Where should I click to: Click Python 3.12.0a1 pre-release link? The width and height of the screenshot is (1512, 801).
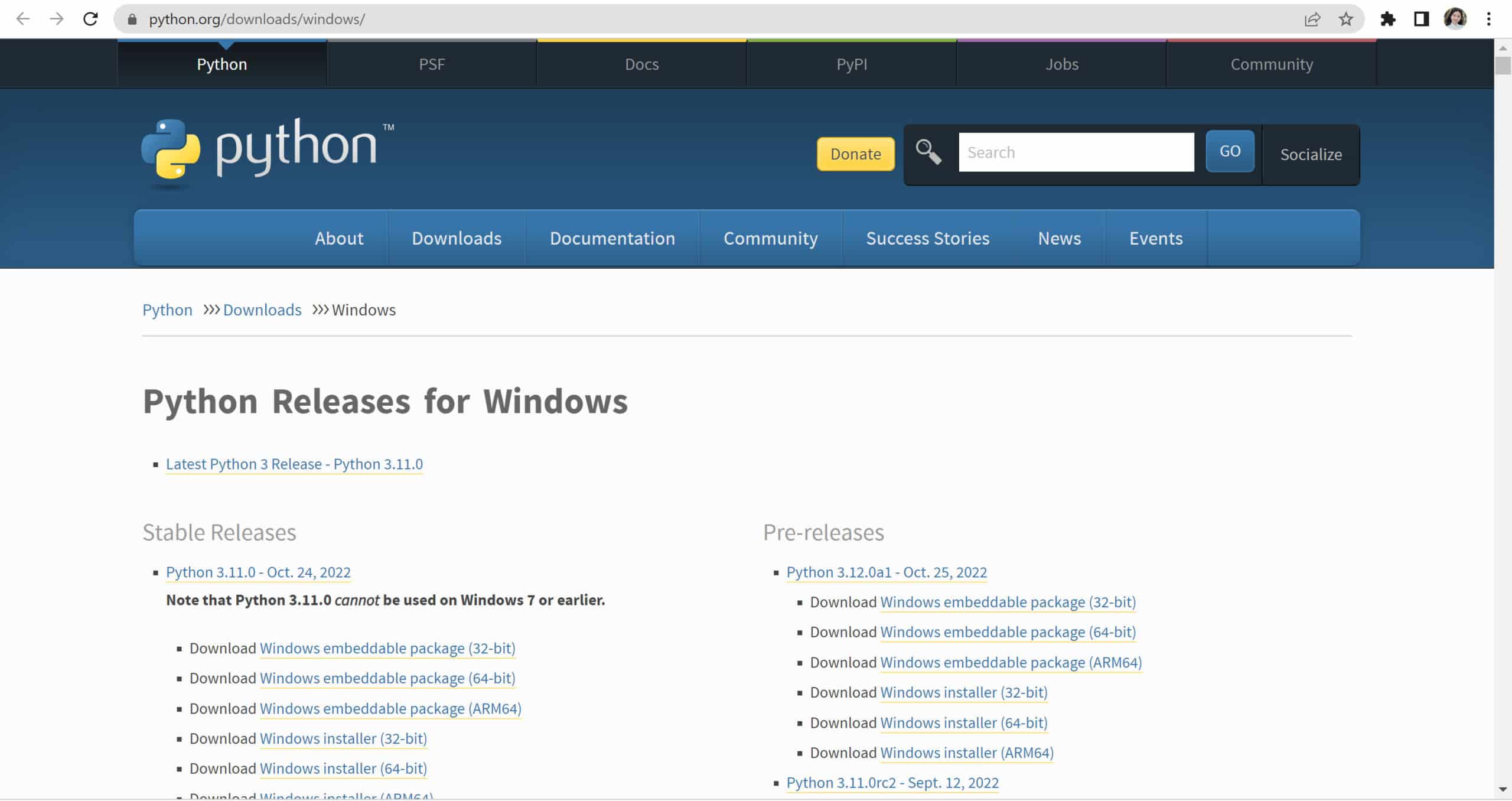pos(886,571)
